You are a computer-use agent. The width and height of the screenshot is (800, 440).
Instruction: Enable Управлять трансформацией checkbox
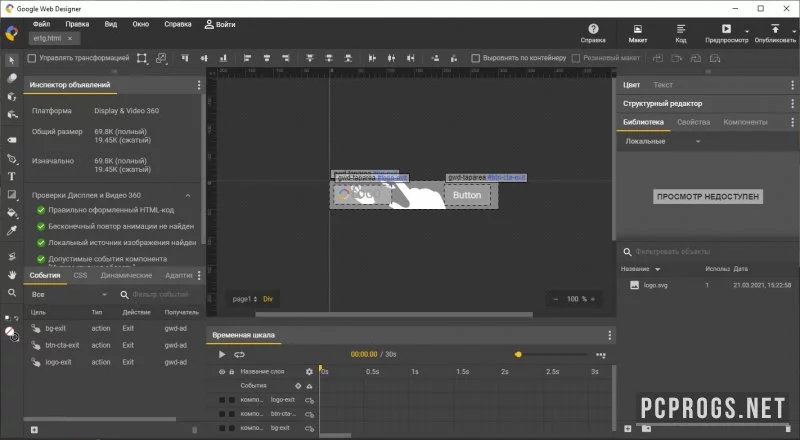pos(32,58)
